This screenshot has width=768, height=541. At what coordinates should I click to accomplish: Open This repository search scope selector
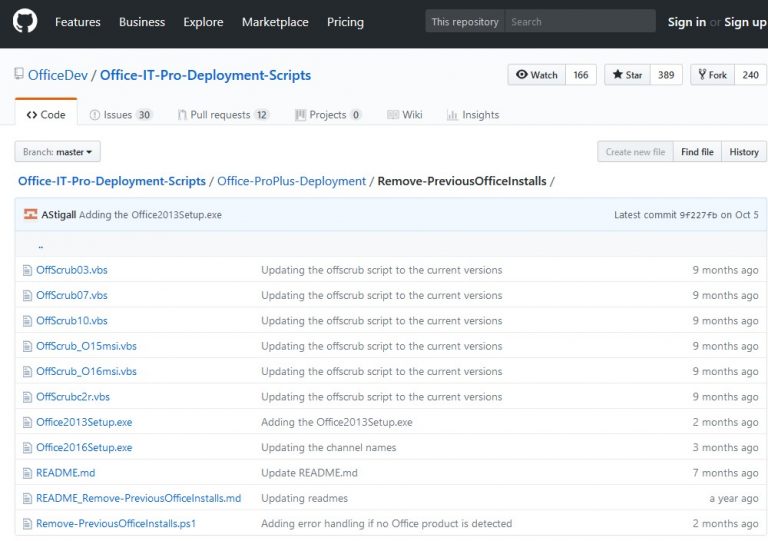pyautogui.click(x=465, y=22)
